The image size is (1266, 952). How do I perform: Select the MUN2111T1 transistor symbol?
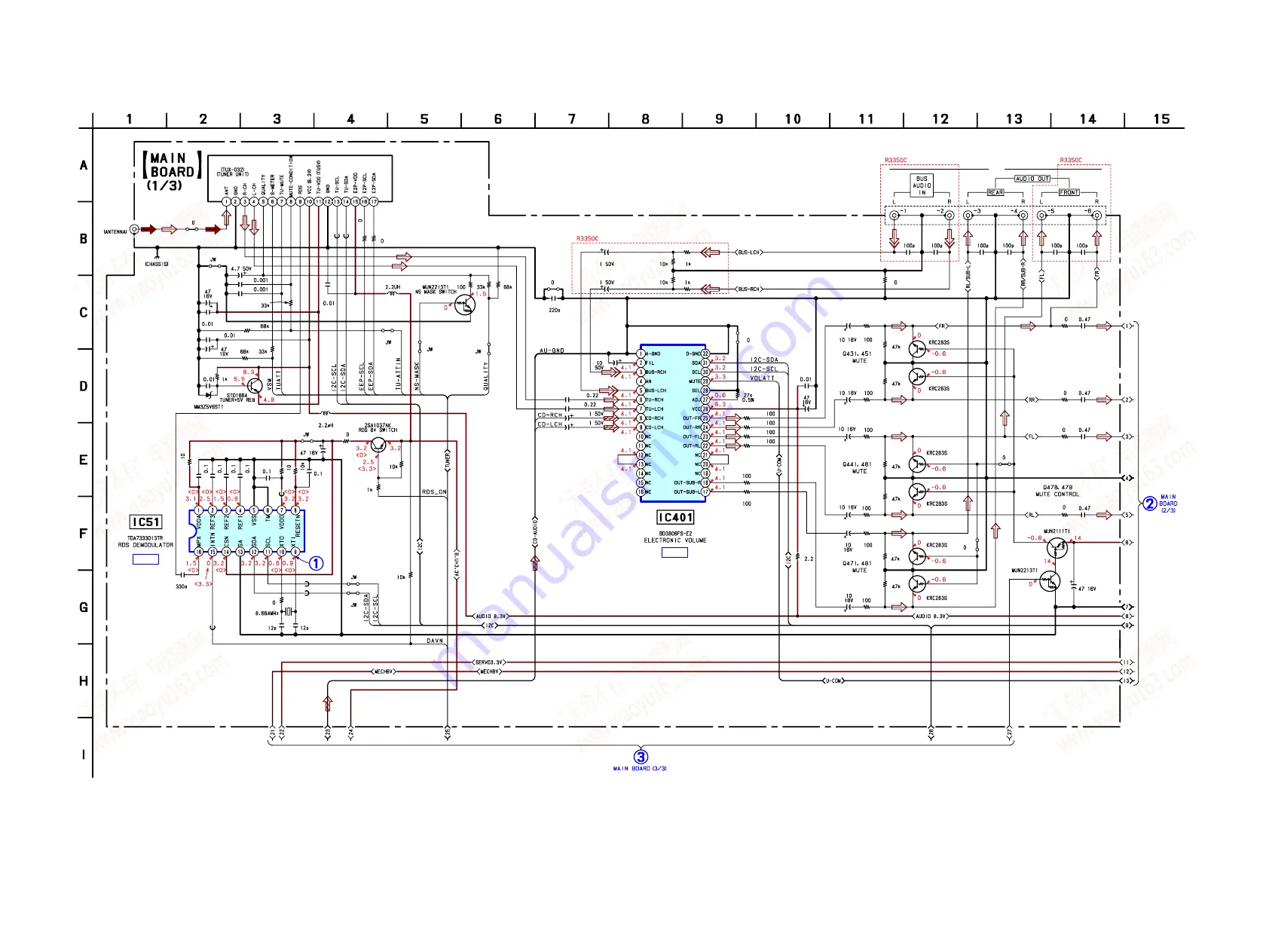click(x=1057, y=547)
